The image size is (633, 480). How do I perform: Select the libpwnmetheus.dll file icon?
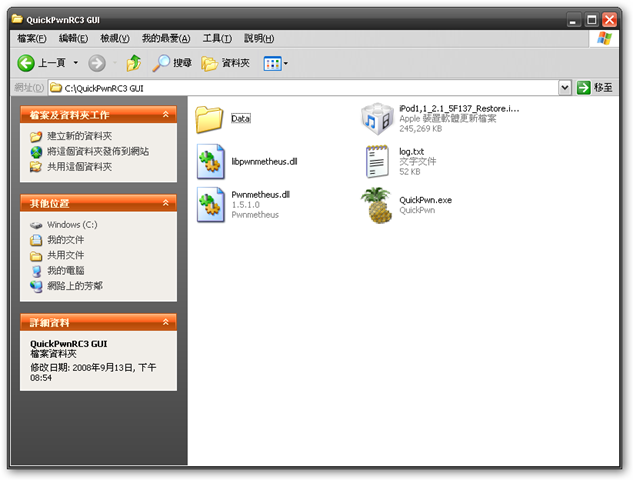(x=210, y=161)
